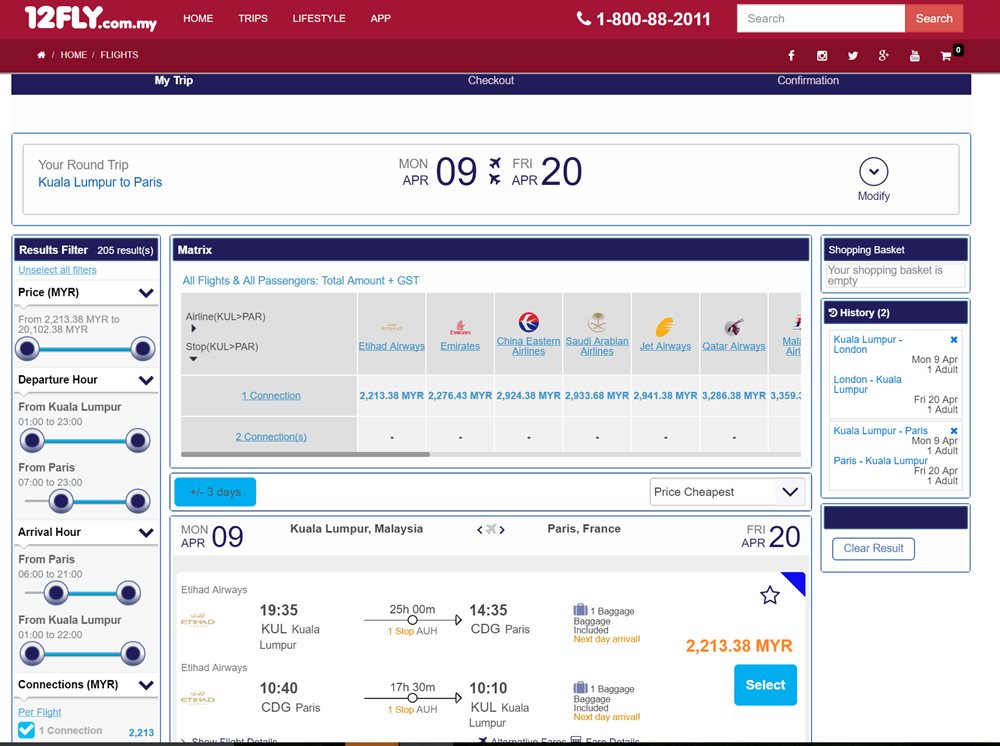1000x746 pixels.
Task: Click the phone icon beside 1-800-88-2011
Action: (x=584, y=18)
